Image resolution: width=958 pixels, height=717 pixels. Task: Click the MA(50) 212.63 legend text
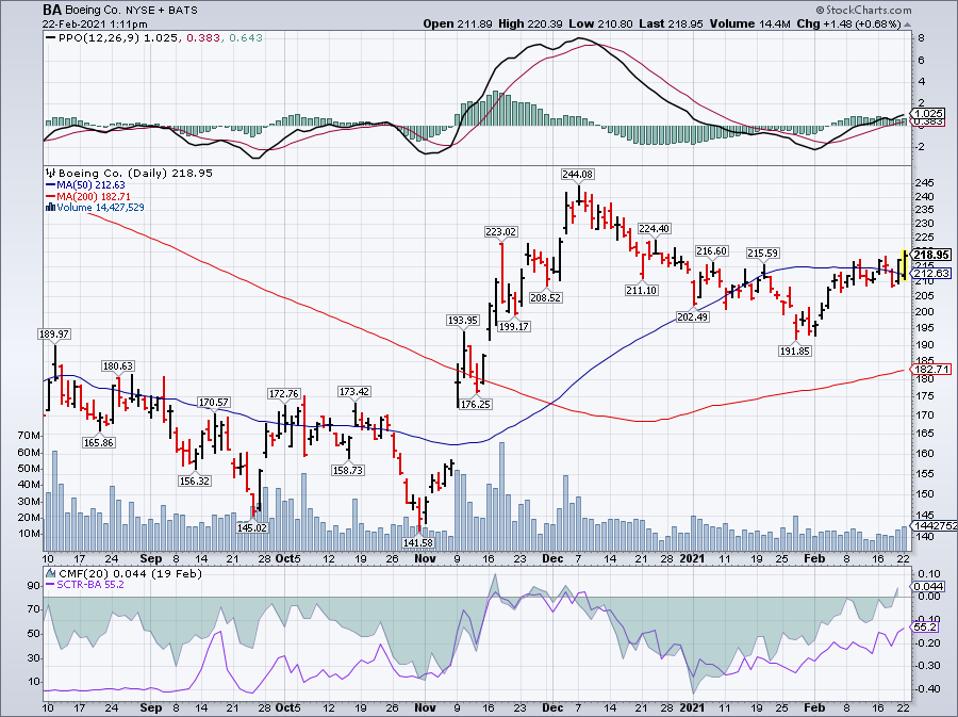tap(91, 185)
